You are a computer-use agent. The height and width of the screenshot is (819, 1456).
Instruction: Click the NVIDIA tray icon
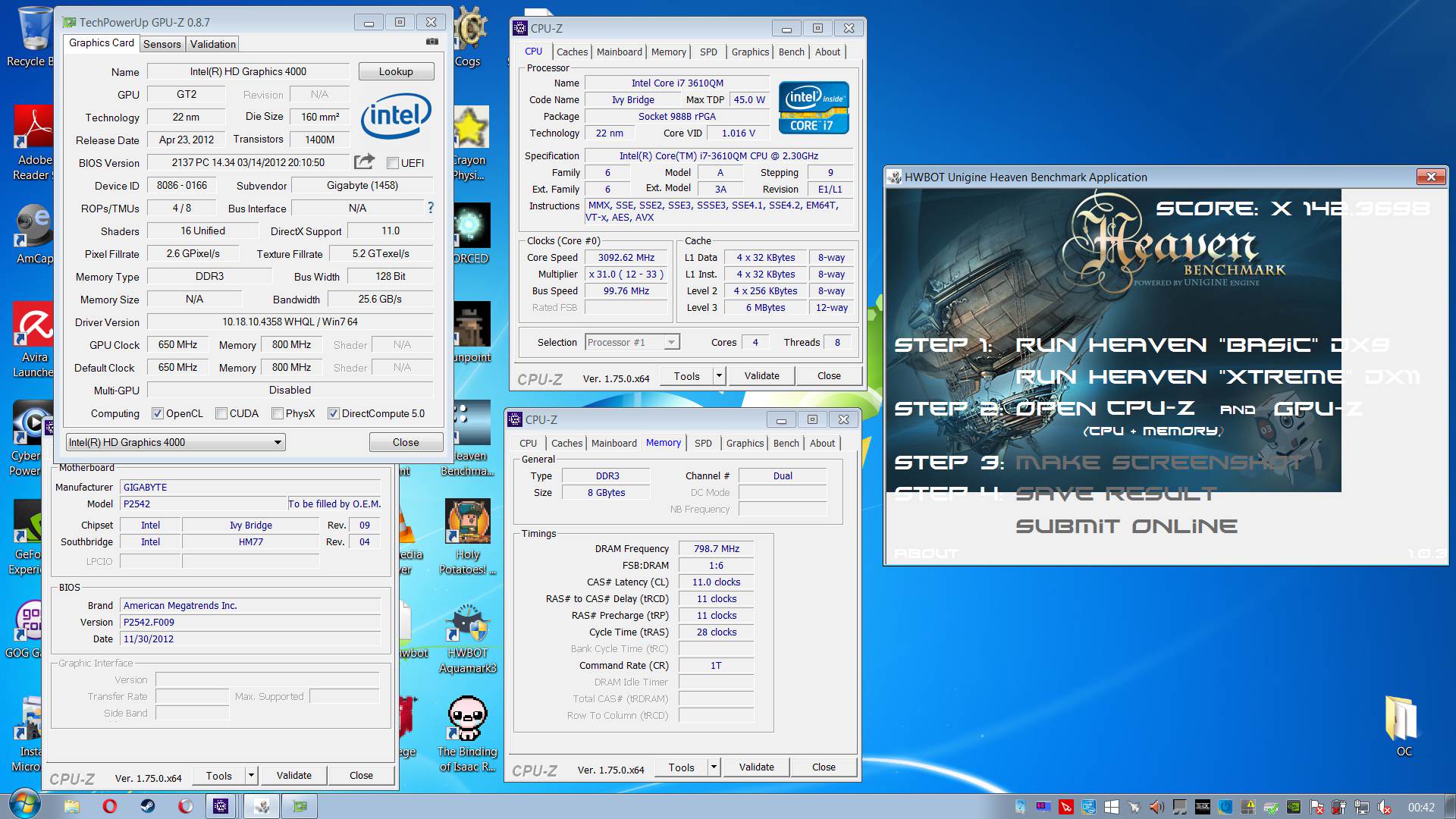coord(1294,807)
